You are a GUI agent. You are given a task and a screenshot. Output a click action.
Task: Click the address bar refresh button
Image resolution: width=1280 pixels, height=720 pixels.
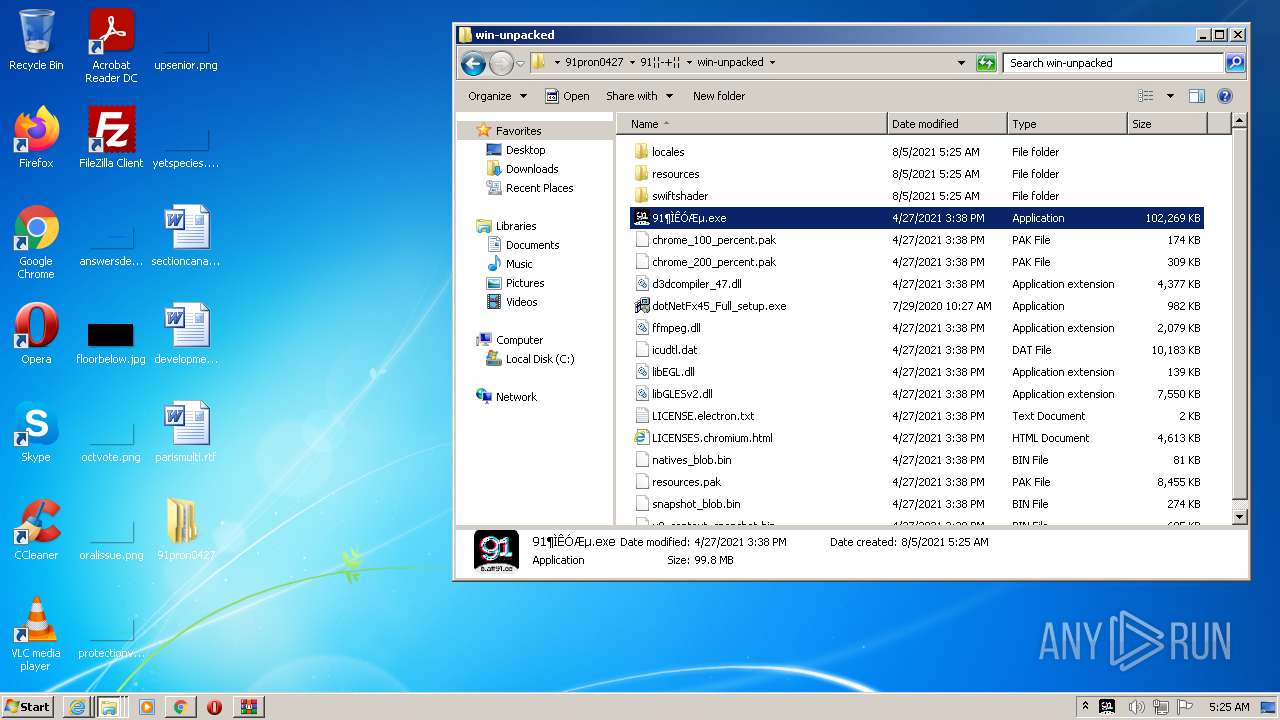click(986, 62)
